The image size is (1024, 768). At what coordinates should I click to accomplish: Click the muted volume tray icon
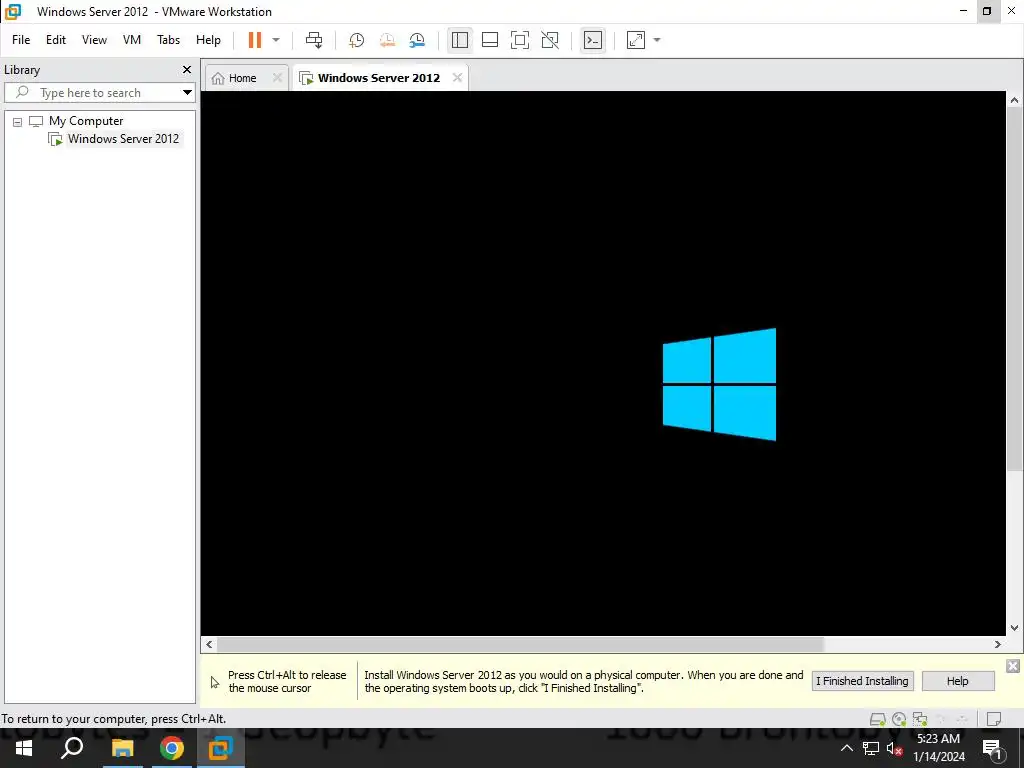(895, 748)
